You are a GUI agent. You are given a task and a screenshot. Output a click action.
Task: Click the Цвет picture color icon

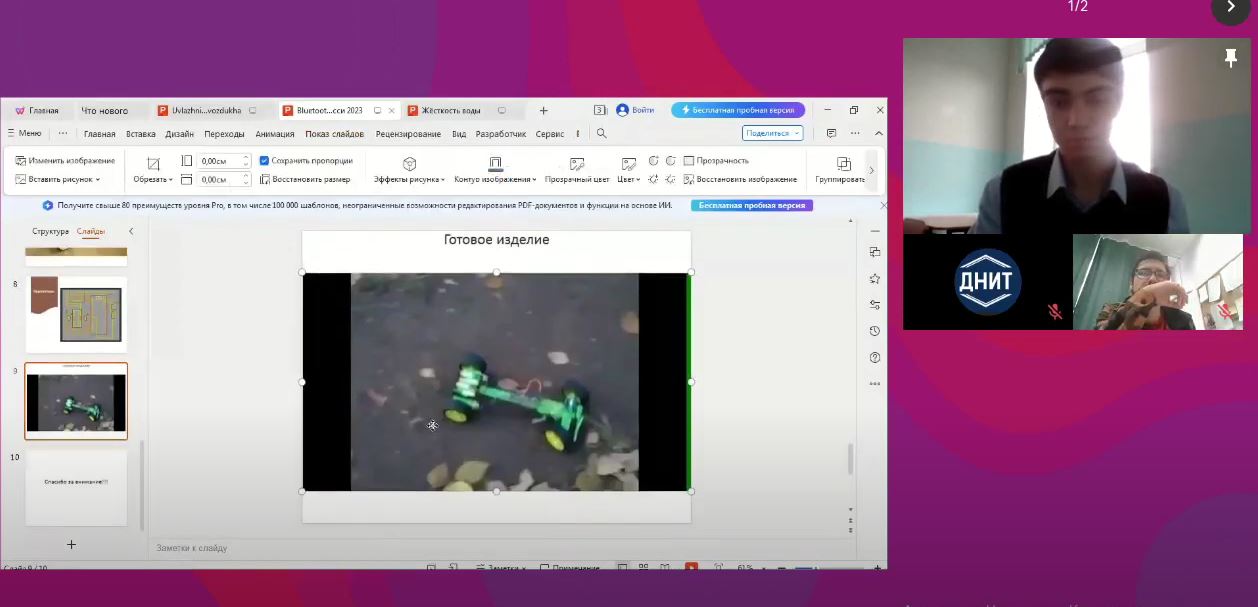click(628, 163)
